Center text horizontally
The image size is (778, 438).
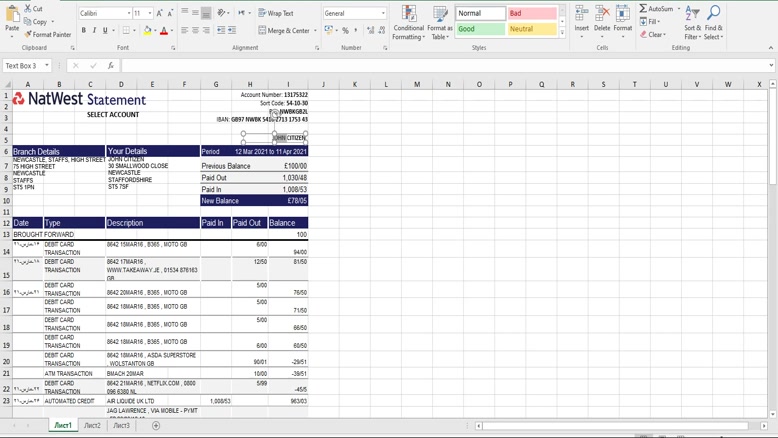click(195, 31)
